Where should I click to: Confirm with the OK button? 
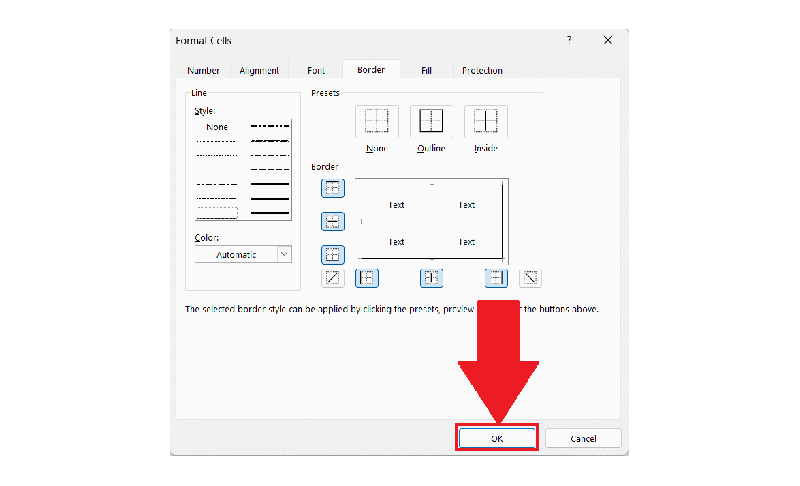click(497, 439)
